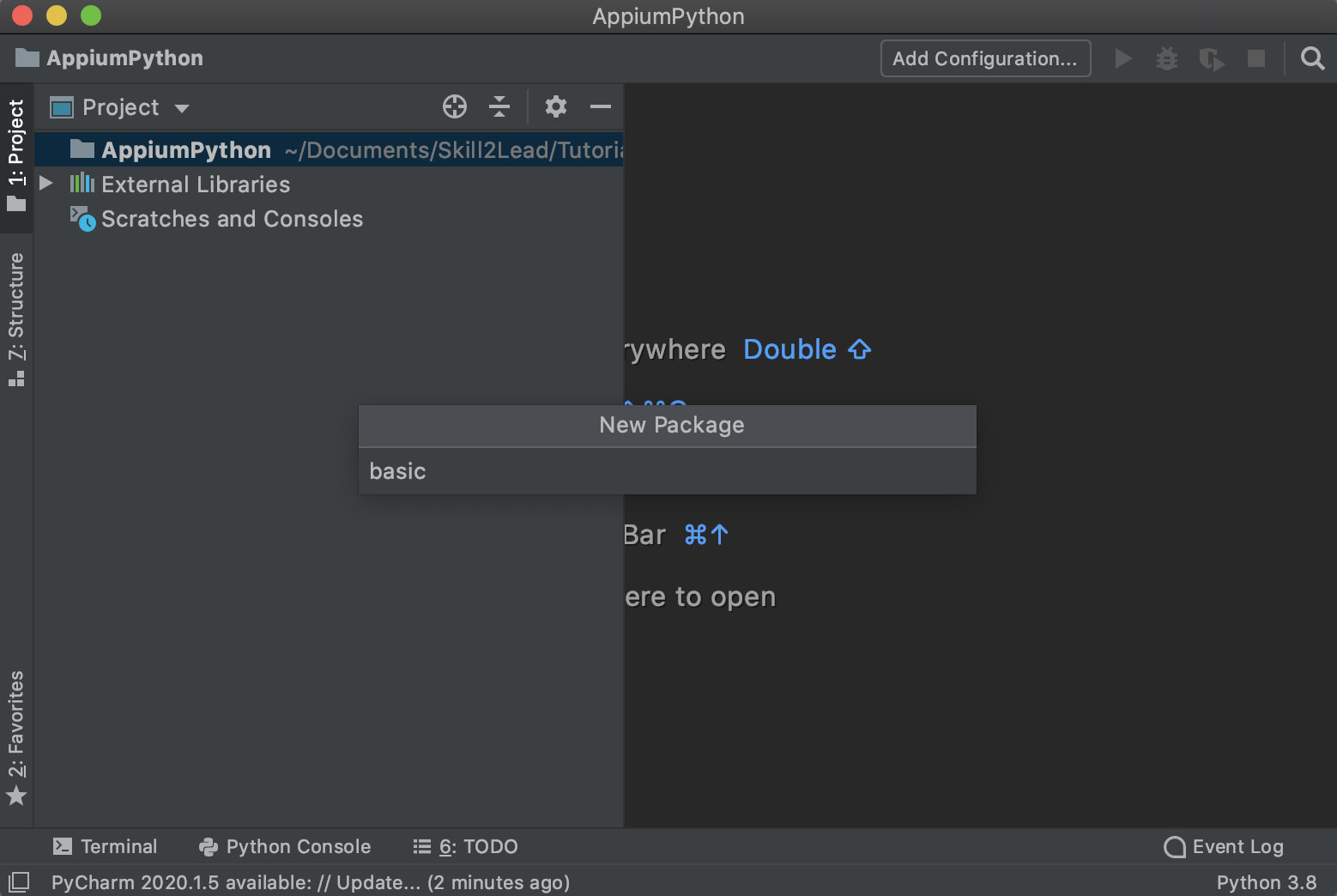Click the Run play icon

[1122, 58]
